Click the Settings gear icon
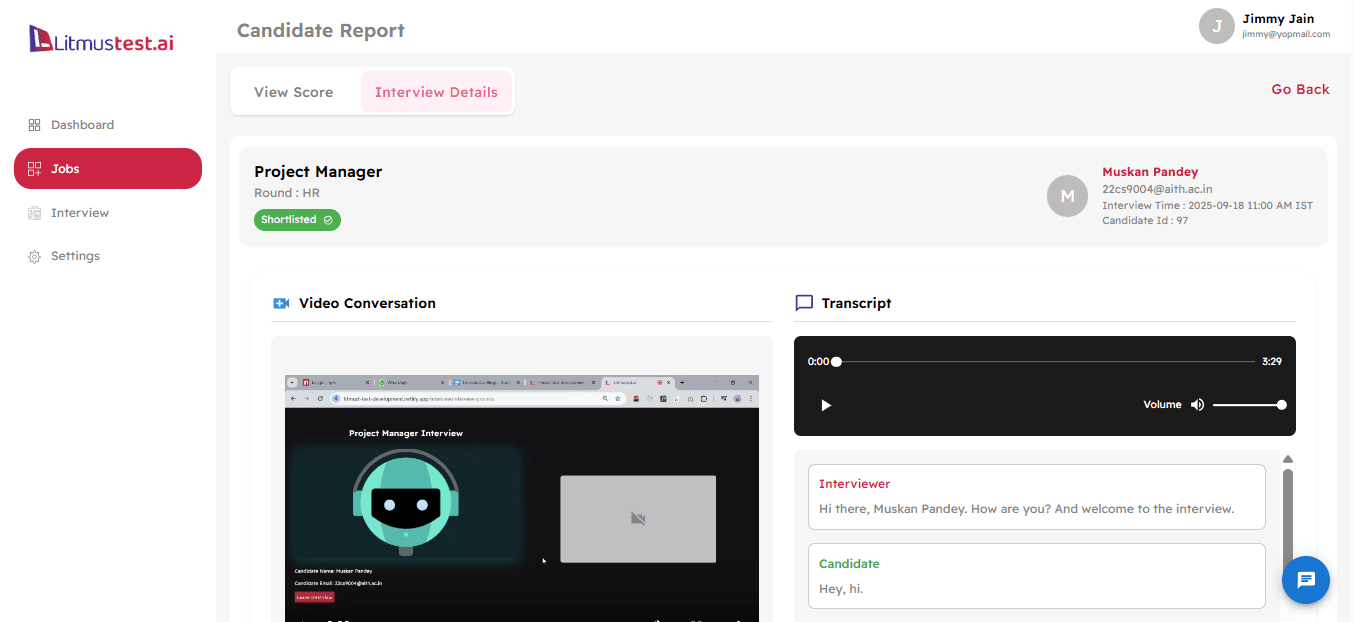The height and width of the screenshot is (622, 1354). [33, 255]
